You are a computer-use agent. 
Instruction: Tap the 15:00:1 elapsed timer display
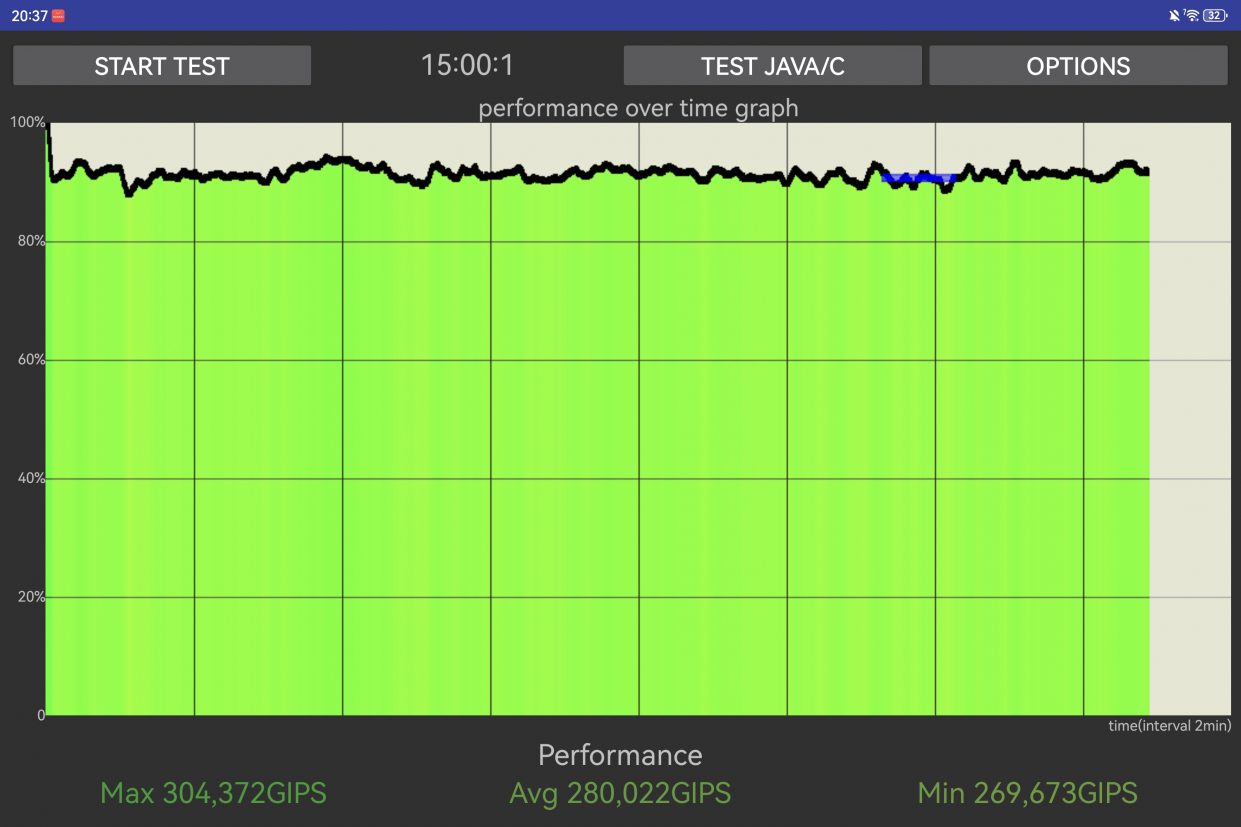[x=467, y=66]
